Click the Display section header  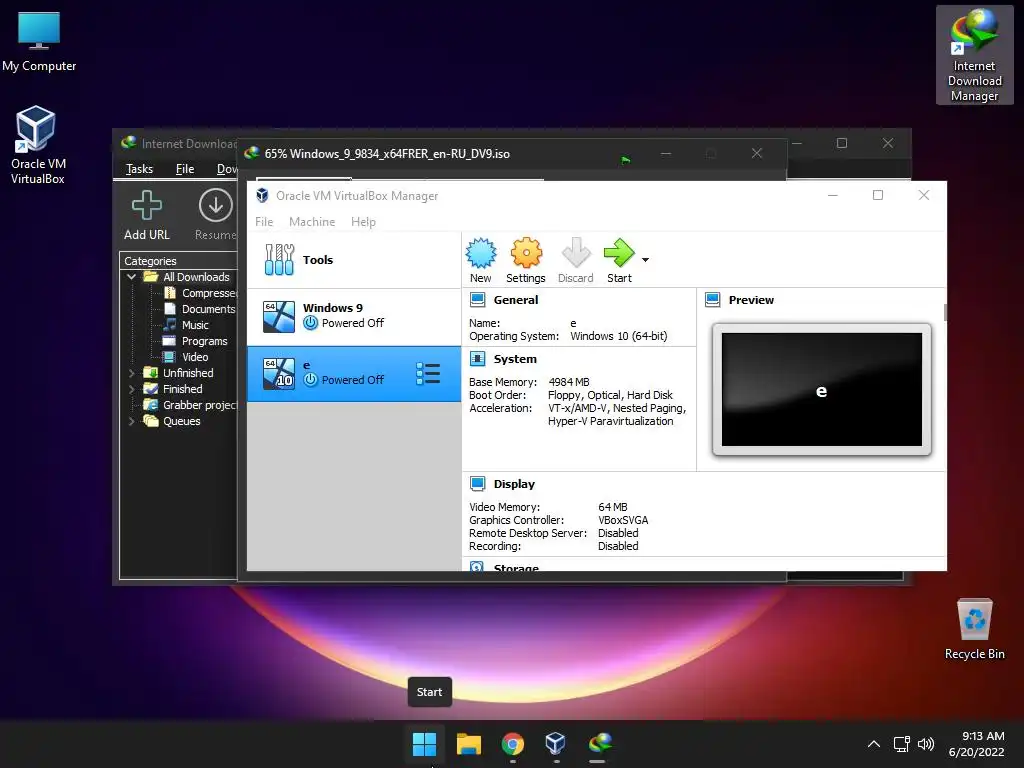coord(514,484)
